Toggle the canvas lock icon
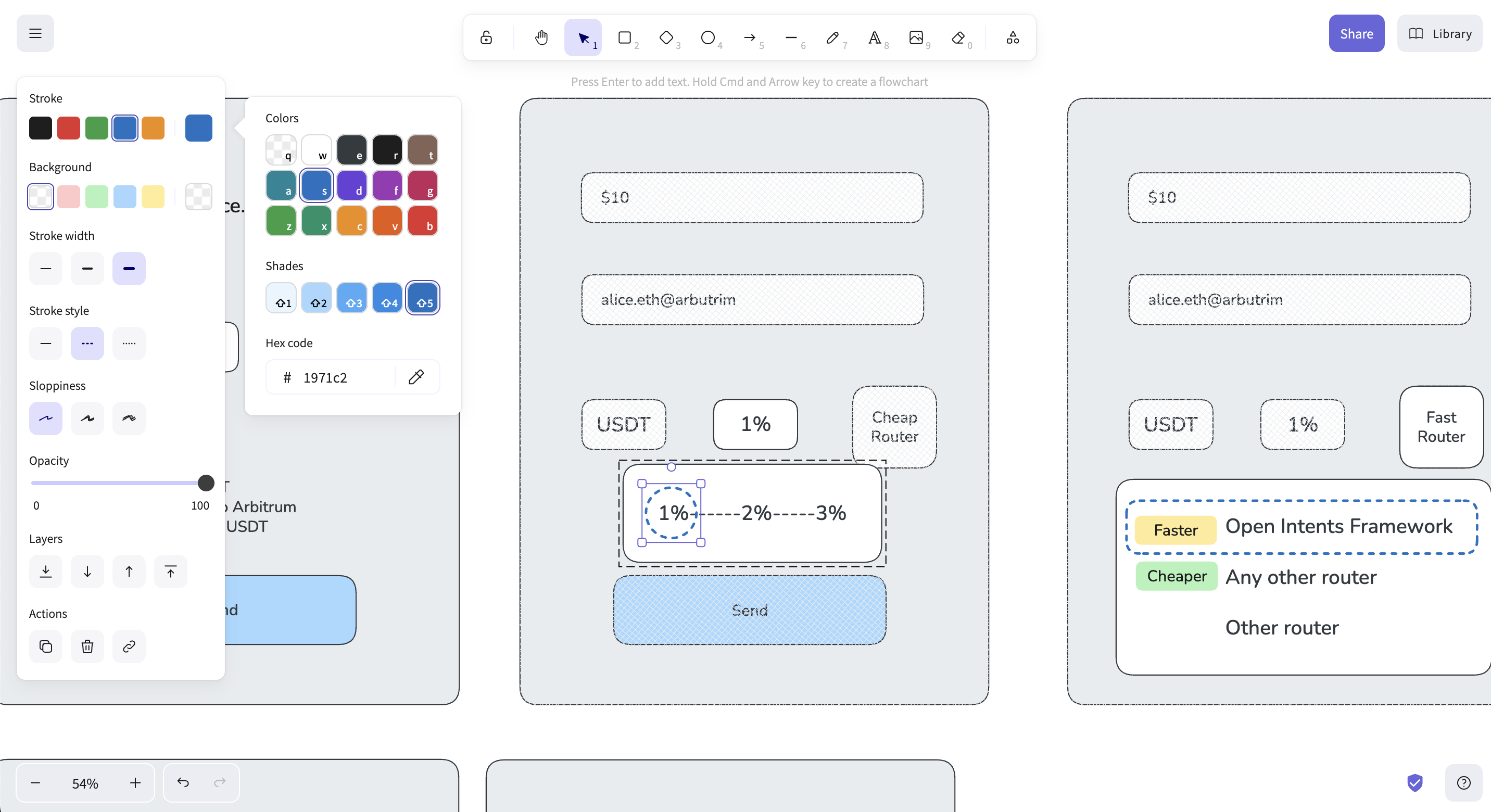This screenshot has width=1491, height=812. point(486,37)
